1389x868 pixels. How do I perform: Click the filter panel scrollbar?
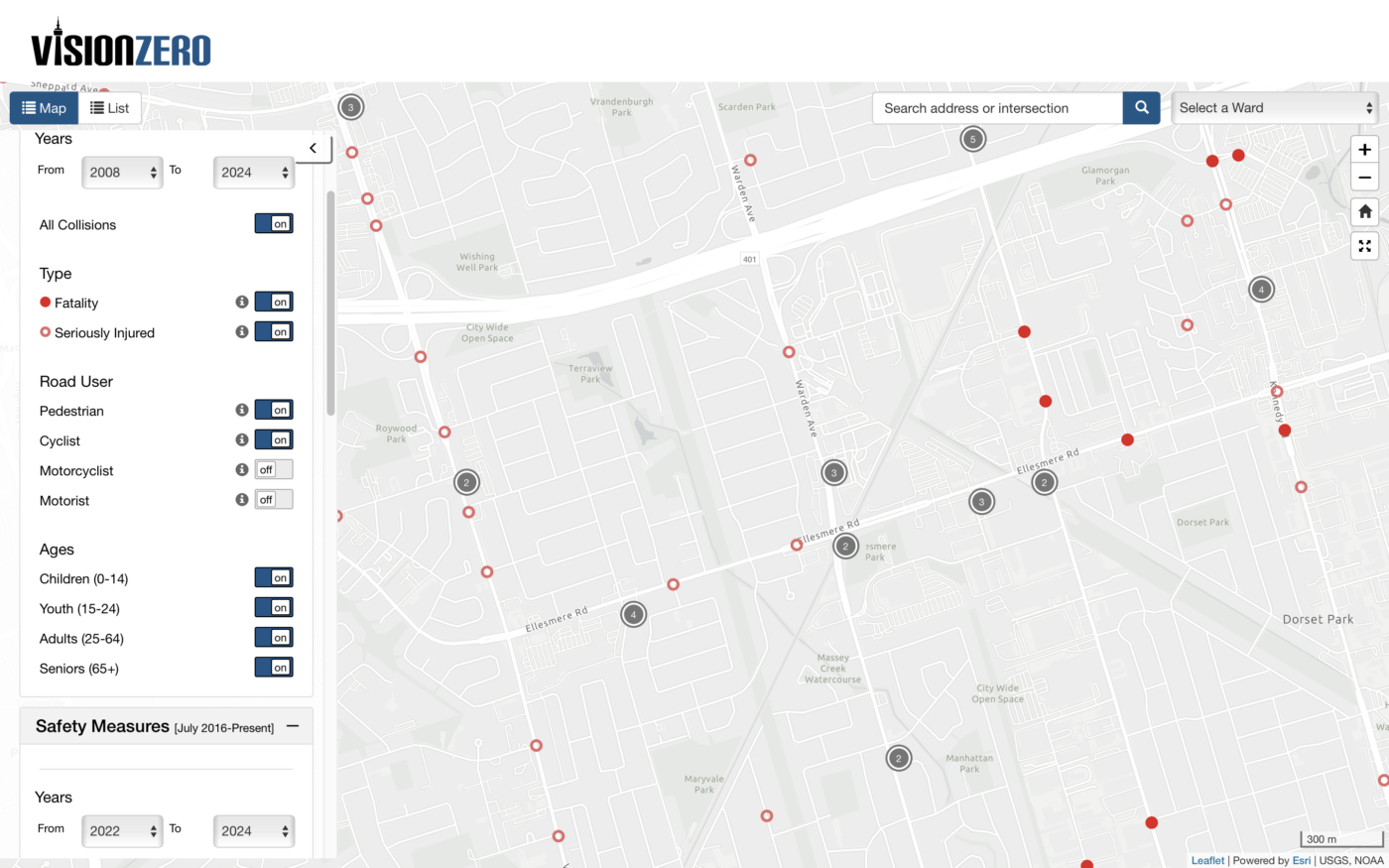(330, 303)
